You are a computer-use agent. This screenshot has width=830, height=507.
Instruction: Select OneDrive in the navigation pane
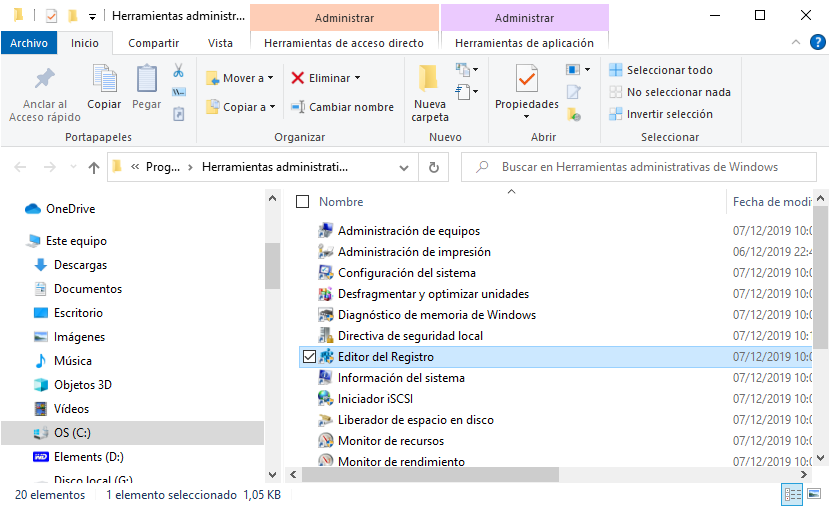pyautogui.click(x=70, y=209)
